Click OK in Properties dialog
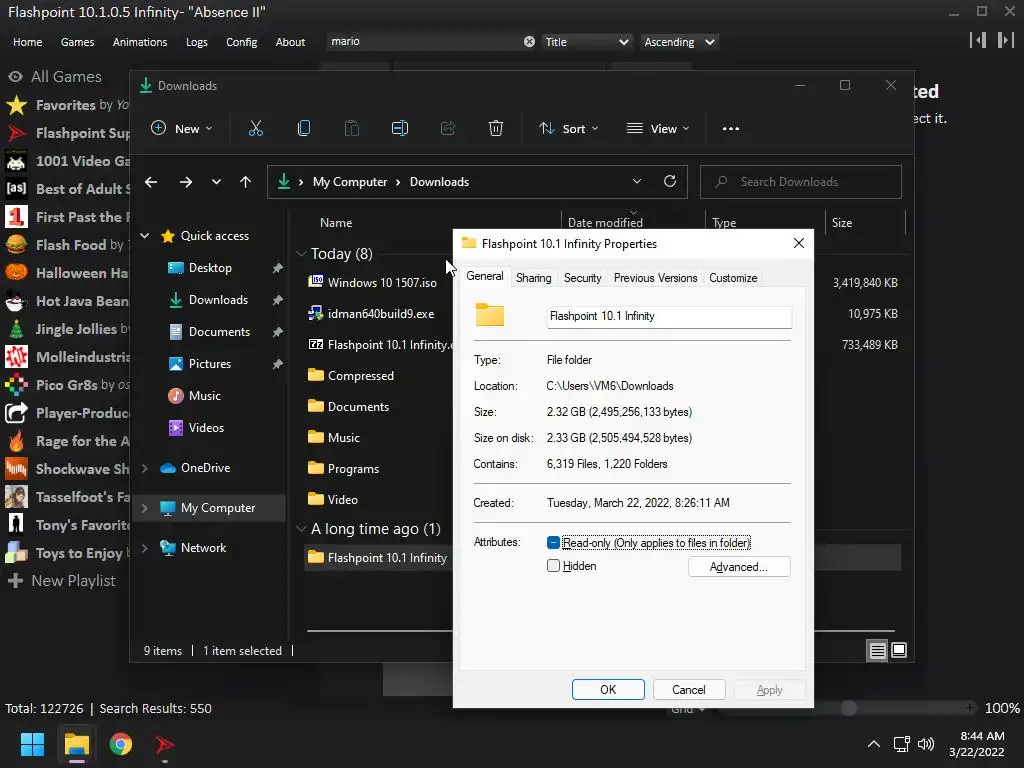The height and width of the screenshot is (768, 1024). (608, 690)
